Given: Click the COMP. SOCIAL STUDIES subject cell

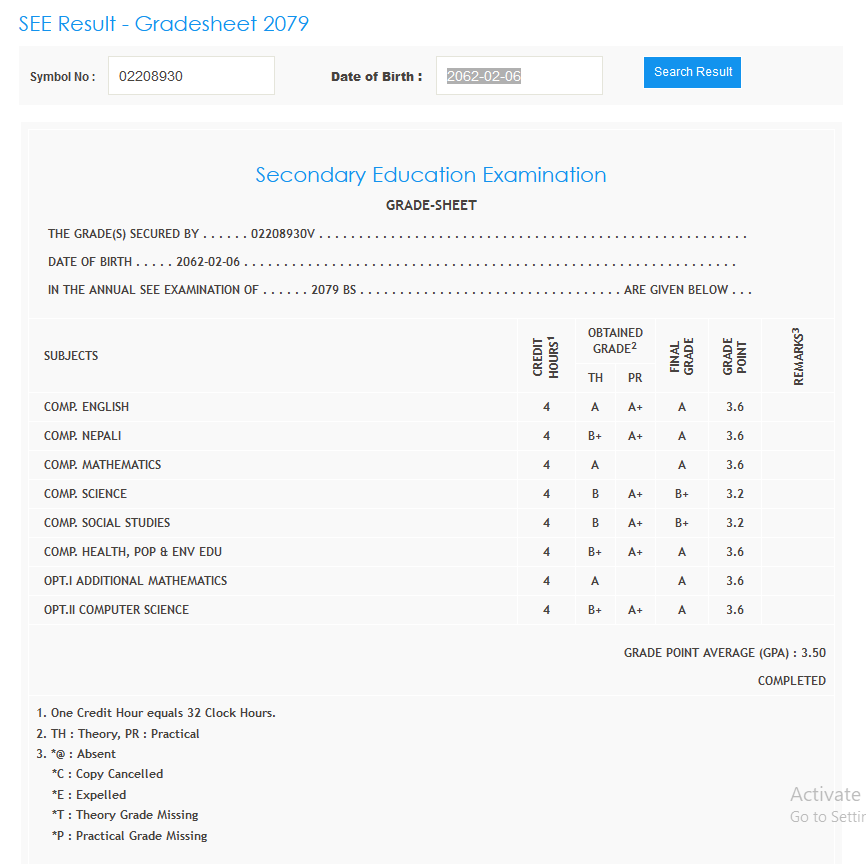Looking at the screenshot, I should [107, 523].
